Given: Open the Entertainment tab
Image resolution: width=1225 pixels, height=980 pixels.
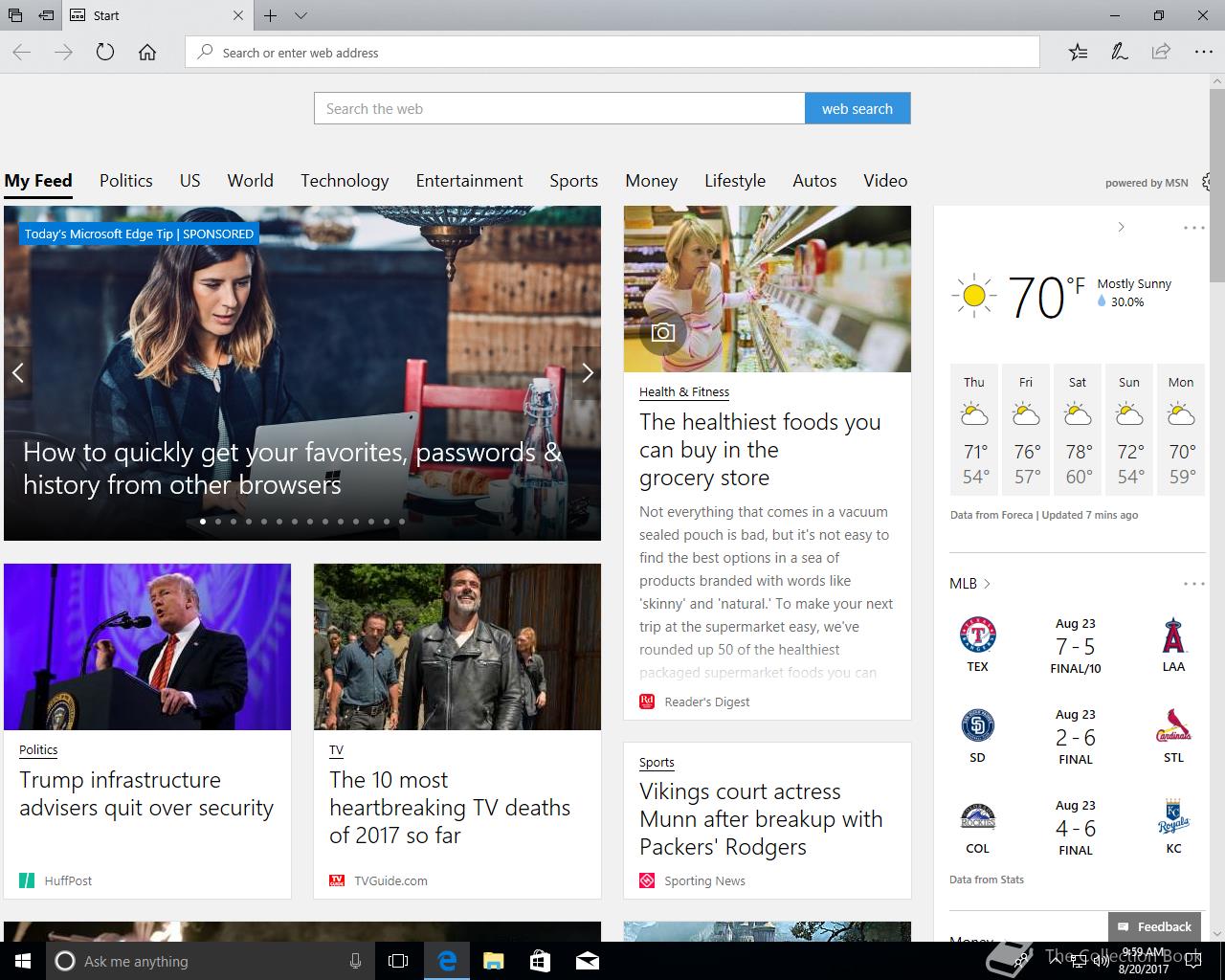Looking at the screenshot, I should [x=469, y=181].
